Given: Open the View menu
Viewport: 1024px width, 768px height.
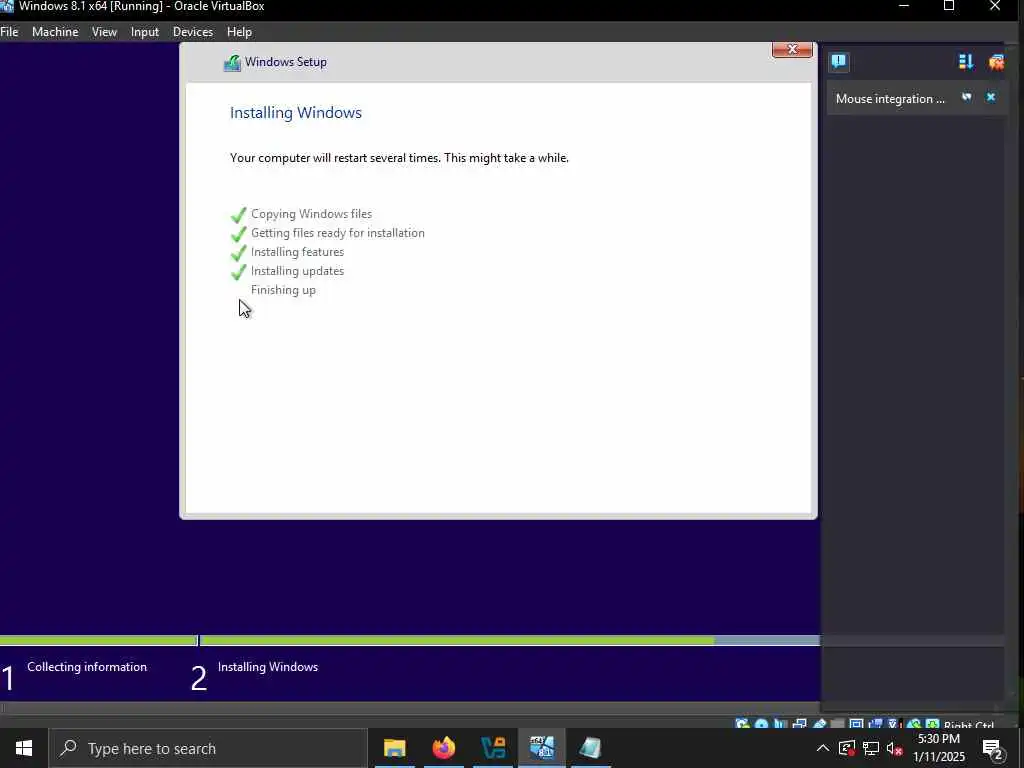Looking at the screenshot, I should click(104, 31).
